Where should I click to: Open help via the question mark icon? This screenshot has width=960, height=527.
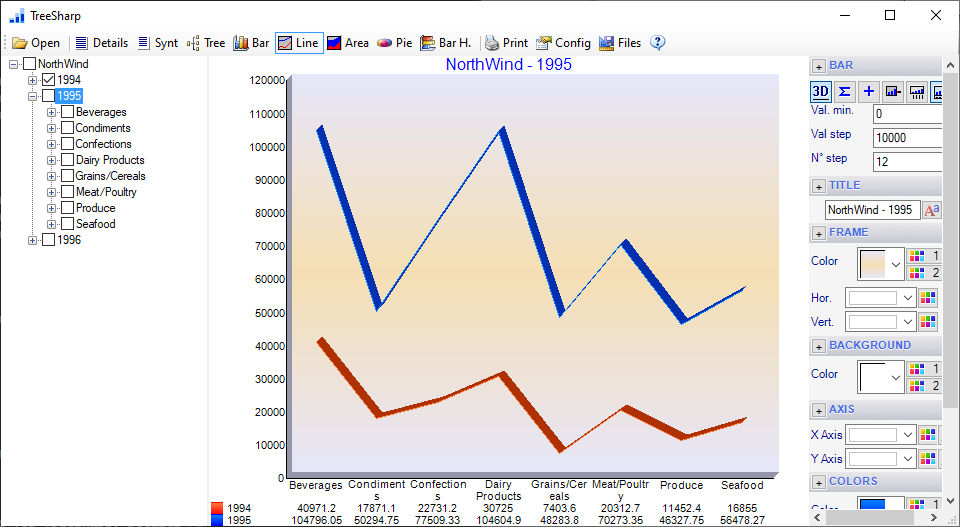click(x=658, y=43)
